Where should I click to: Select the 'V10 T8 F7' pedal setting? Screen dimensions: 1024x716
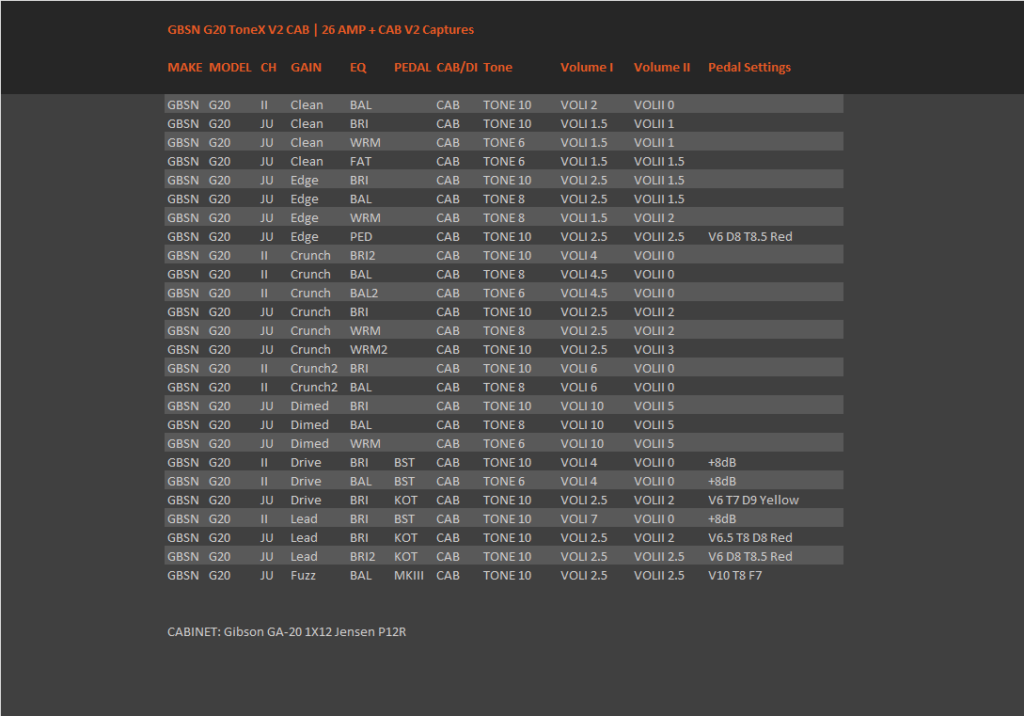pyautogui.click(x=735, y=576)
